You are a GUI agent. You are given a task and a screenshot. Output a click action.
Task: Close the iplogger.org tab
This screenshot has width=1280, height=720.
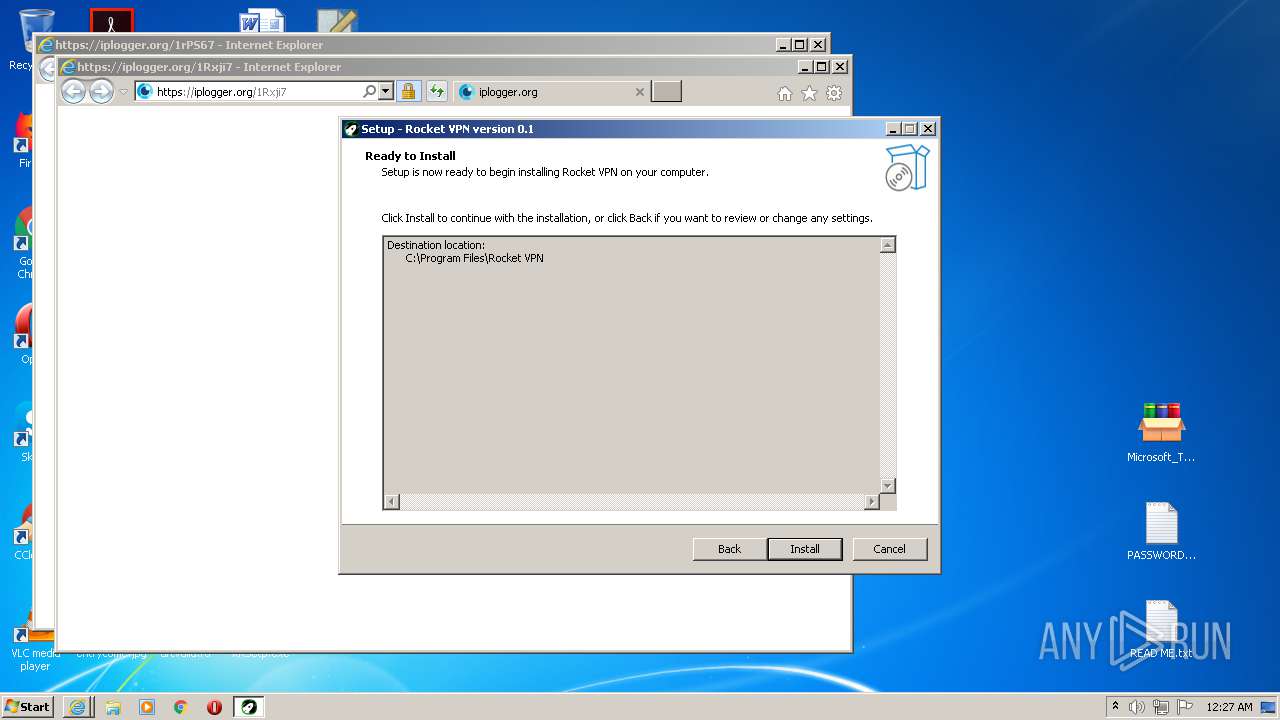tap(640, 92)
